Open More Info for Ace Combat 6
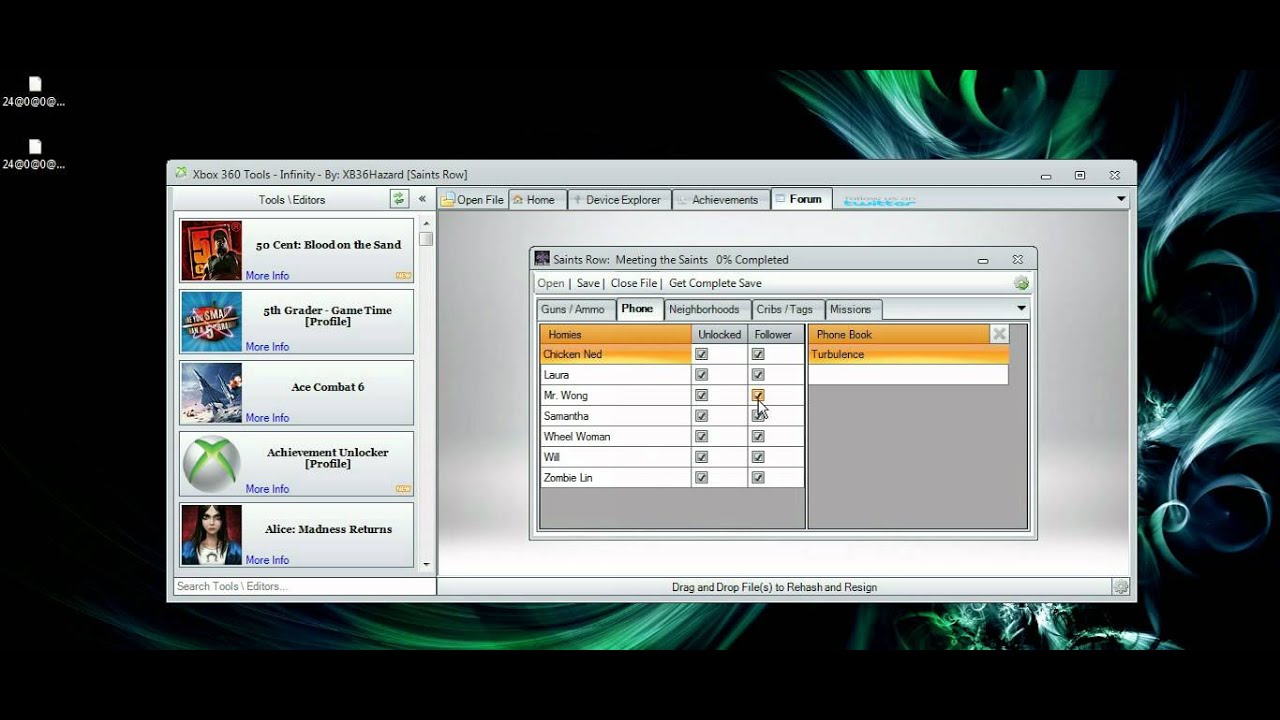Screen dimensions: 1280x720 click(x=267, y=418)
